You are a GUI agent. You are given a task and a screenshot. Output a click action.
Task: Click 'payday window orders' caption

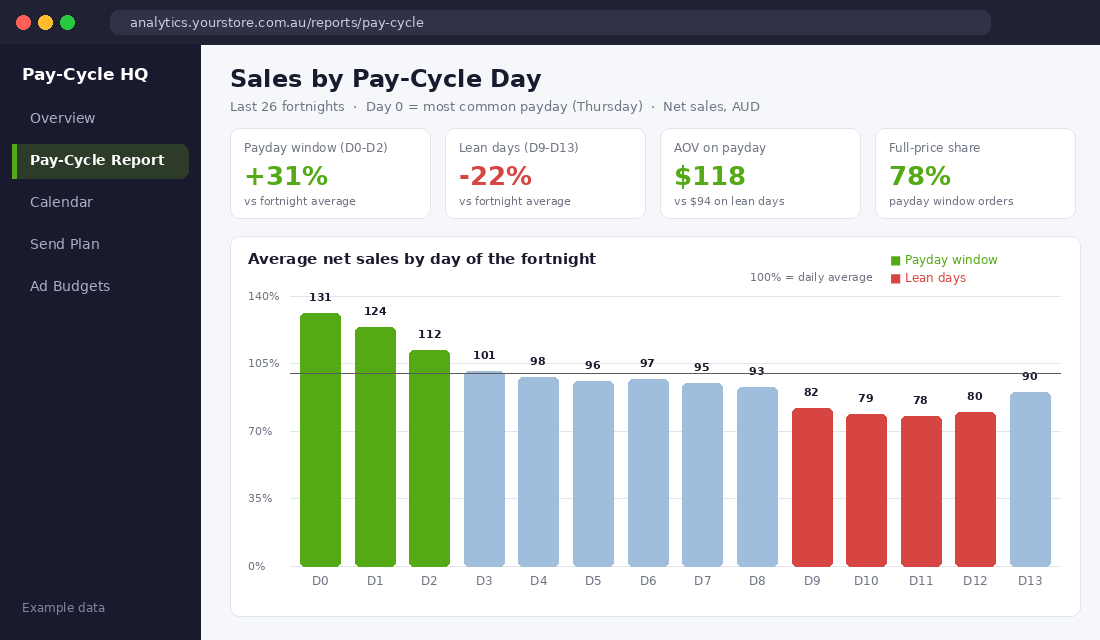tap(951, 201)
